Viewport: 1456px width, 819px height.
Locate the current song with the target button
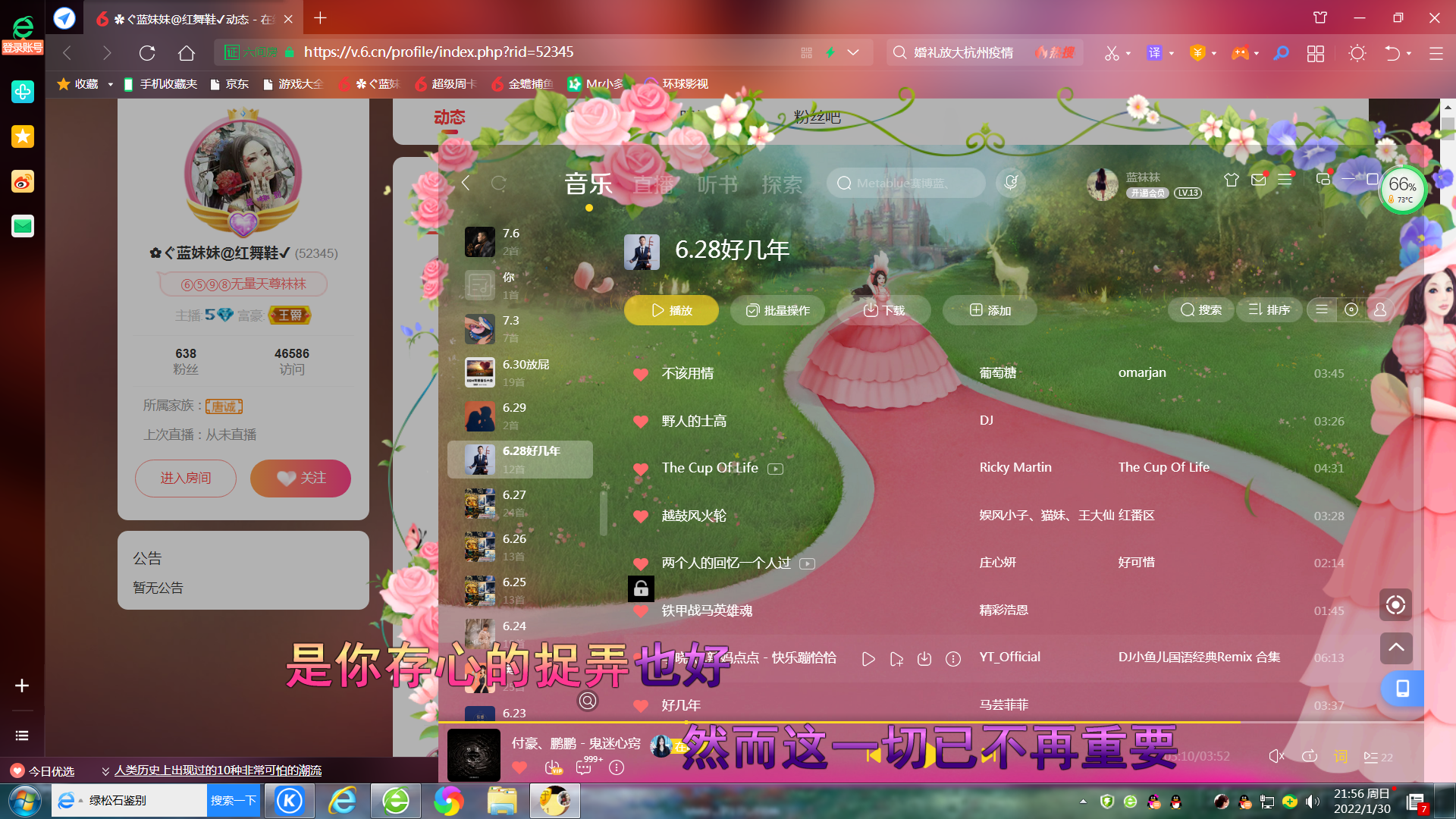1395,604
